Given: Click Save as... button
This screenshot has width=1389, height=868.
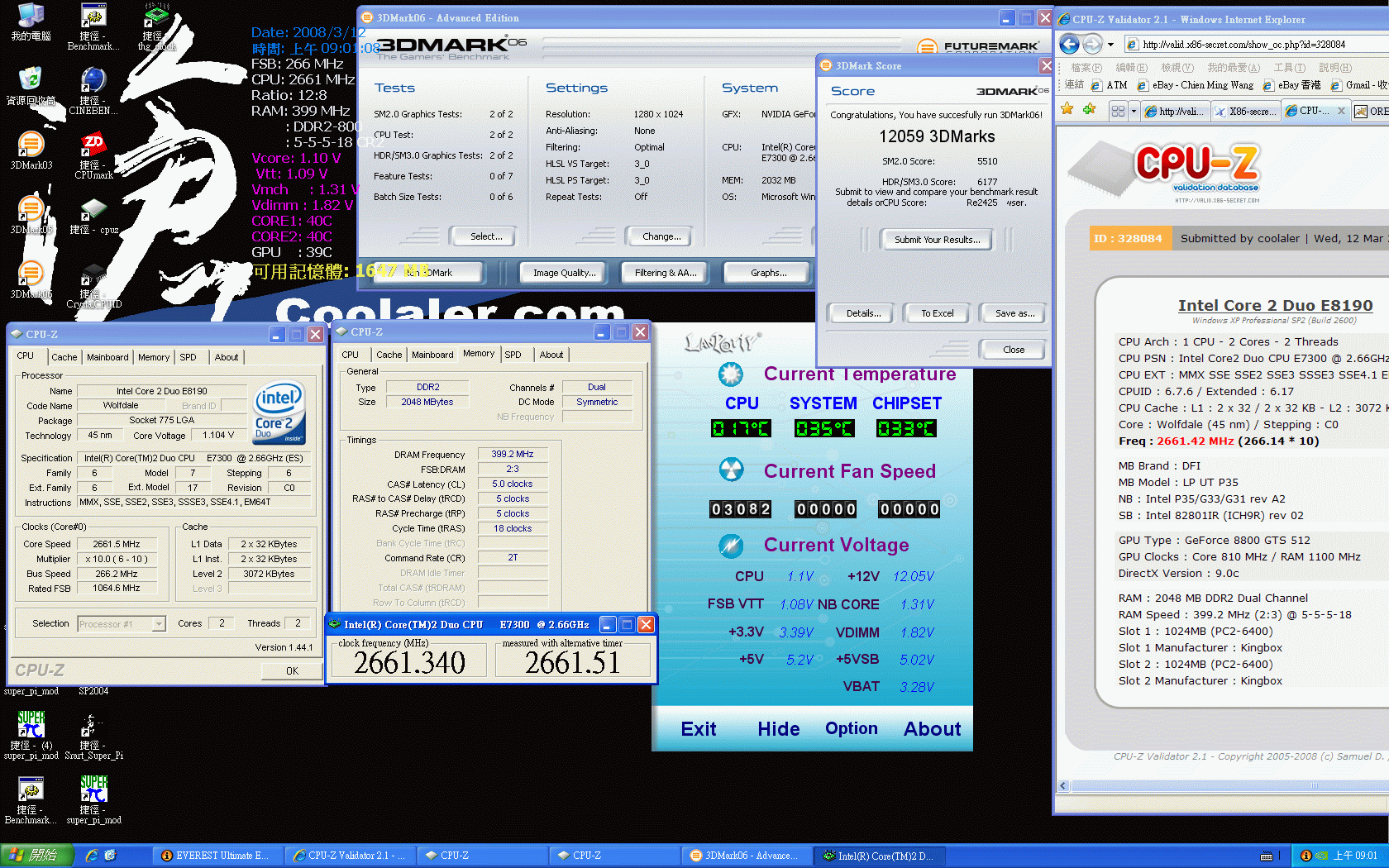Looking at the screenshot, I should [x=1014, y=313].
